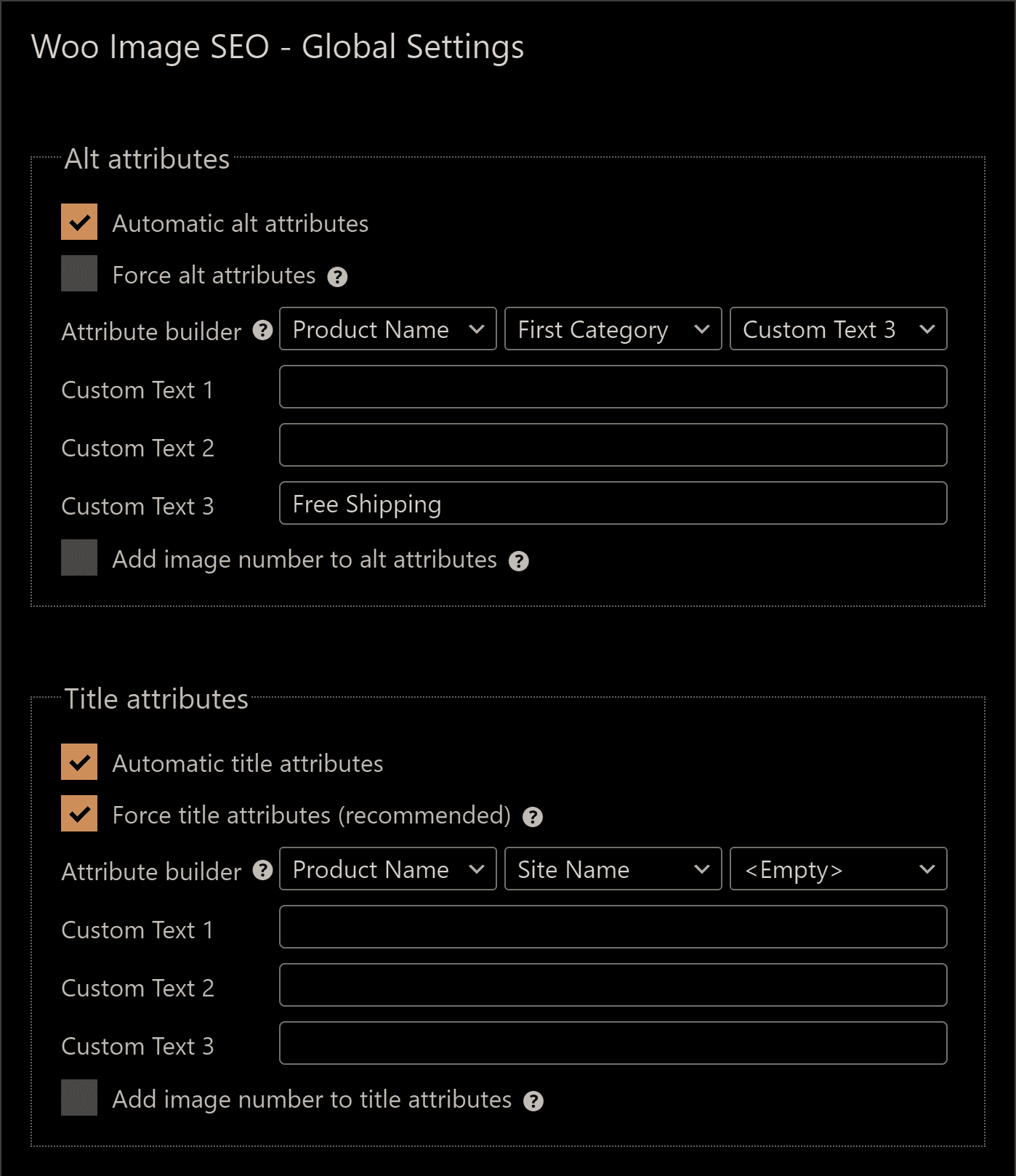The width and height of the screenshot is (1016, 1176).
Task: Expand the Site Name dropdown
Action: [x=613, y=869]
